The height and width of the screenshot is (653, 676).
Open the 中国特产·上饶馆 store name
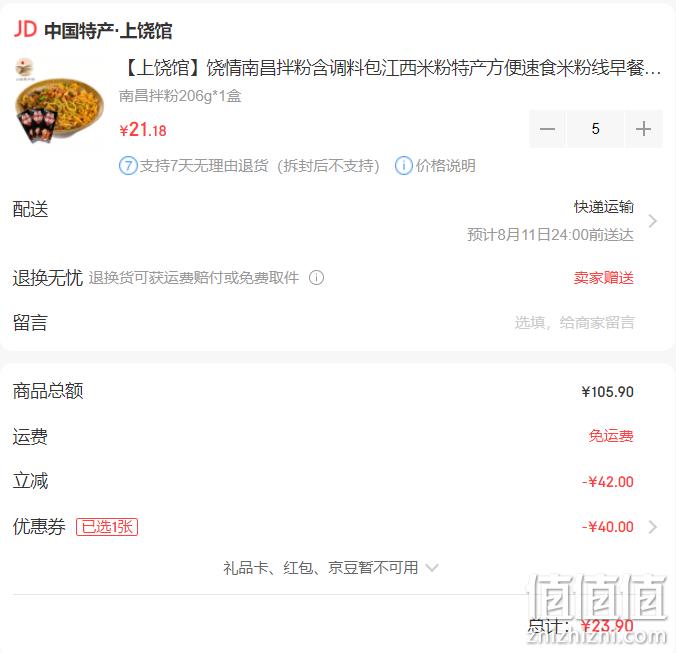click(x=108, y=31)
